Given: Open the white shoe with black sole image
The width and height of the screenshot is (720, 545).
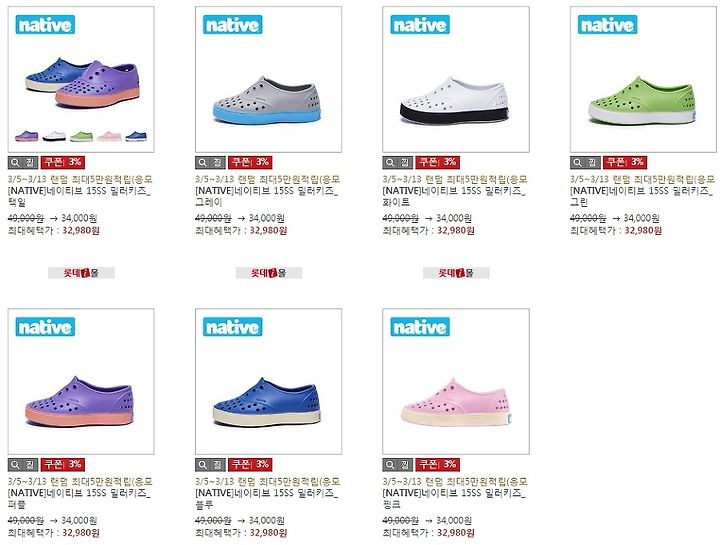Looking at the screenshot, I should click(456, 79).
